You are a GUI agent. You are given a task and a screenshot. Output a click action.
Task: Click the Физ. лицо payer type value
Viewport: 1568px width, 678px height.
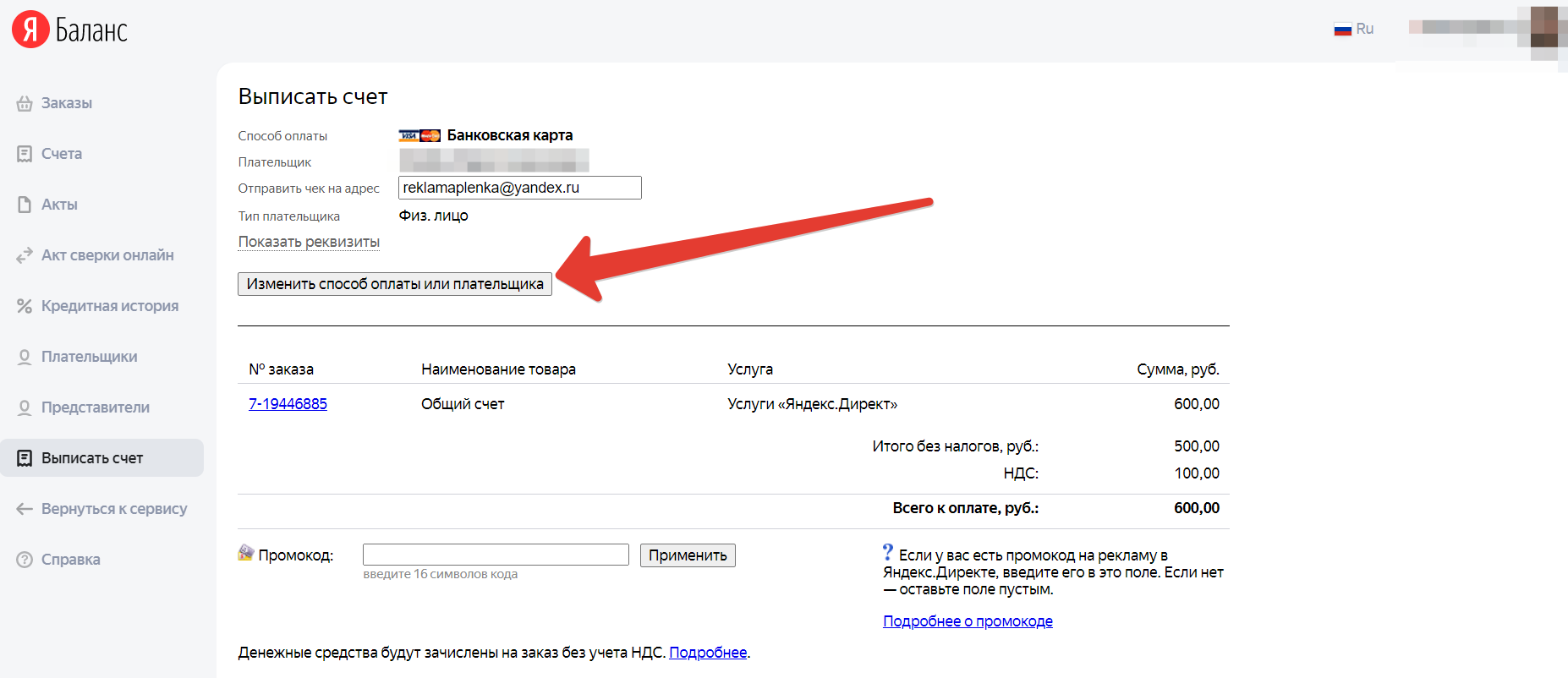[x=434, y=216]
